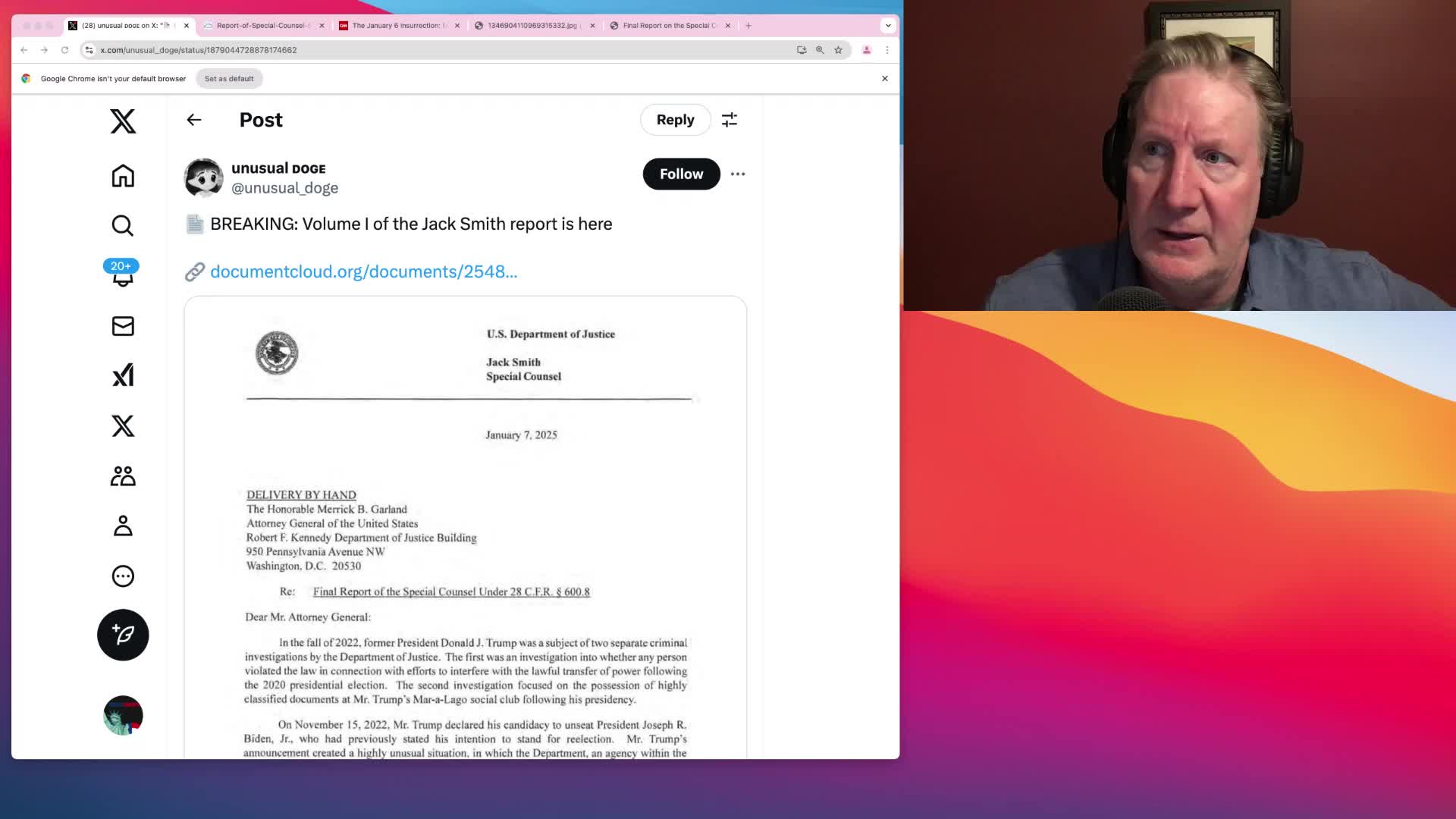Open the Profile person icon
The image size is (1456, 819).
click(x=123, y=526)
